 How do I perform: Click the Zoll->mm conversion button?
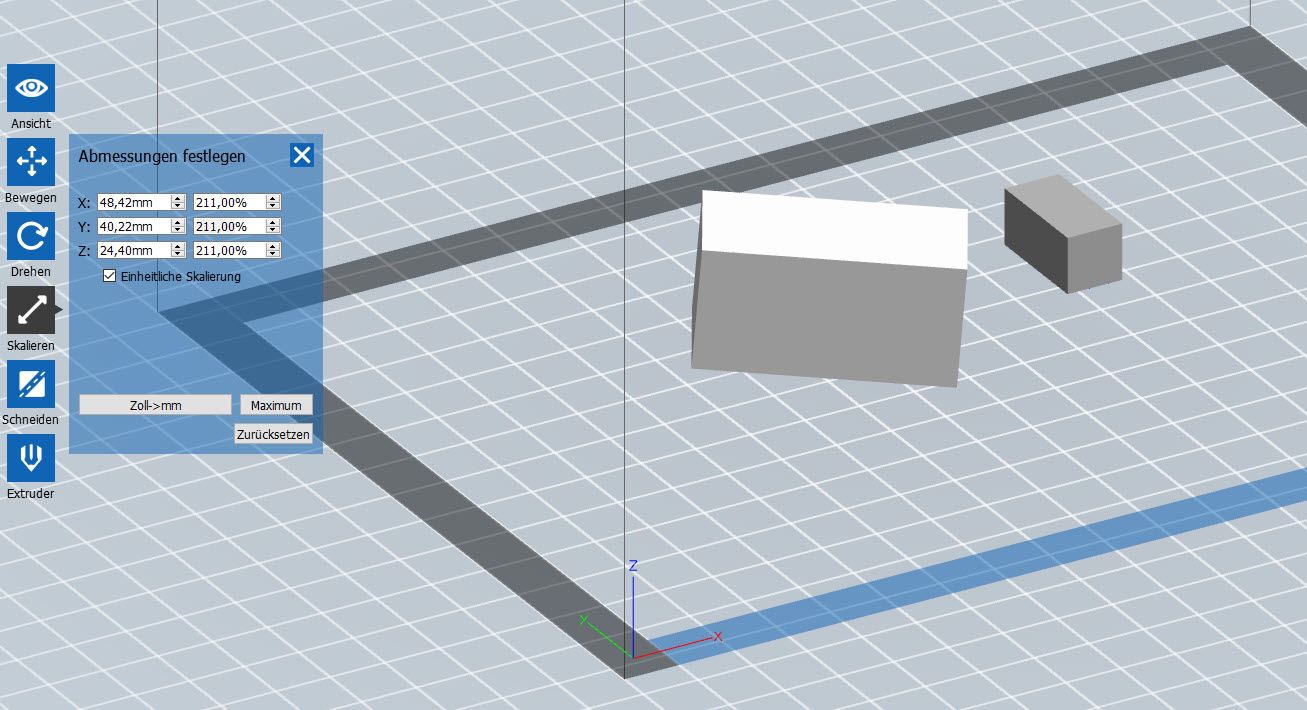pyautogui.click(x=155, y=405)
